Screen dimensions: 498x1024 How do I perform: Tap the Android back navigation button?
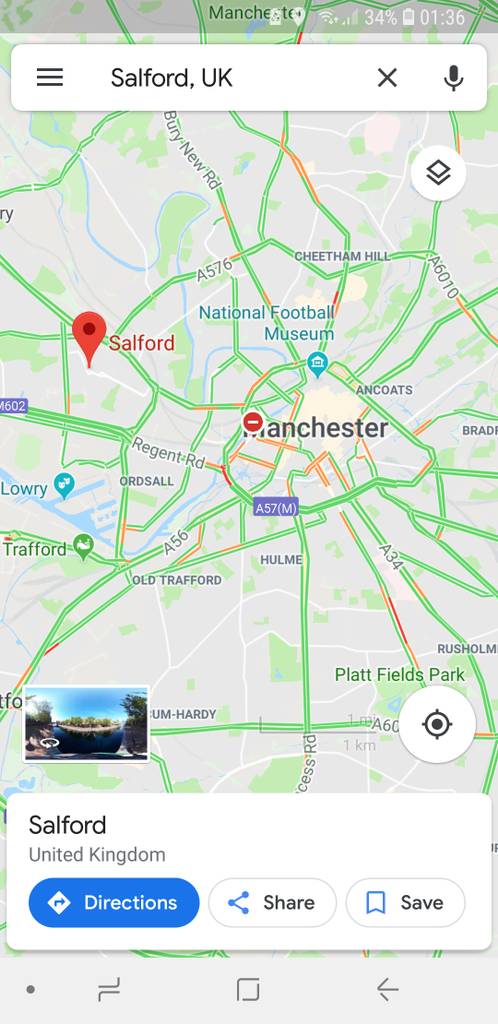[387, 990]
